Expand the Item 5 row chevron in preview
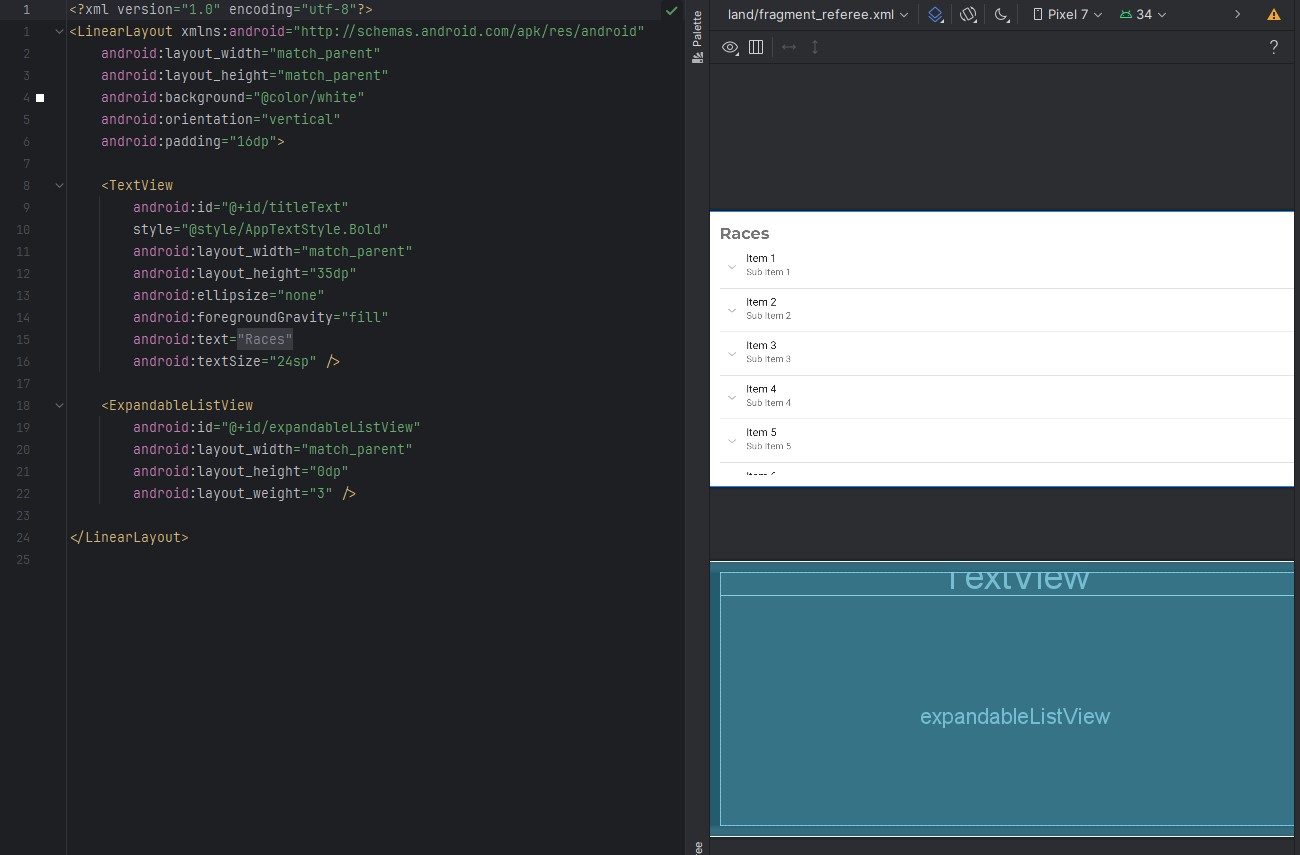The image size is (1300, 855). [x=732, y=440]
